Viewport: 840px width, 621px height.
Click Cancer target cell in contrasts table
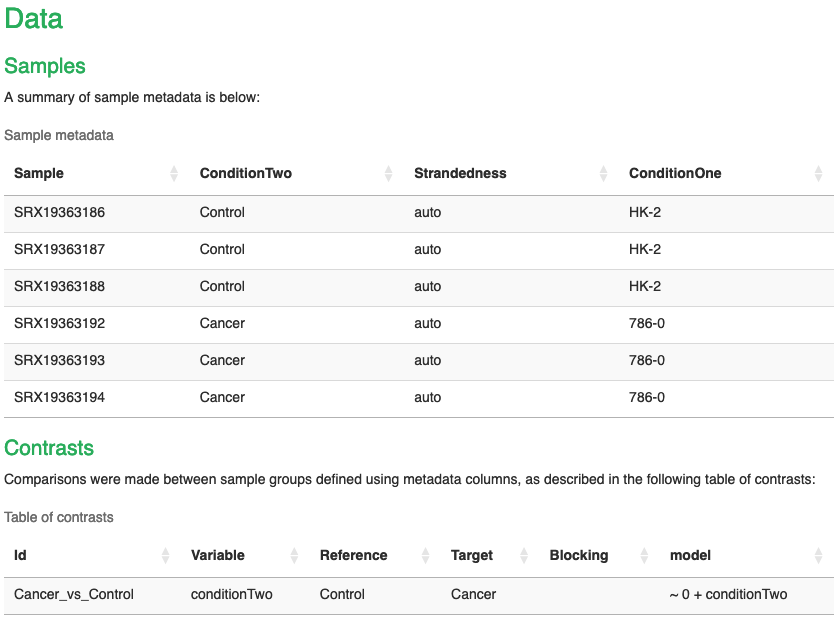[474, 595]
